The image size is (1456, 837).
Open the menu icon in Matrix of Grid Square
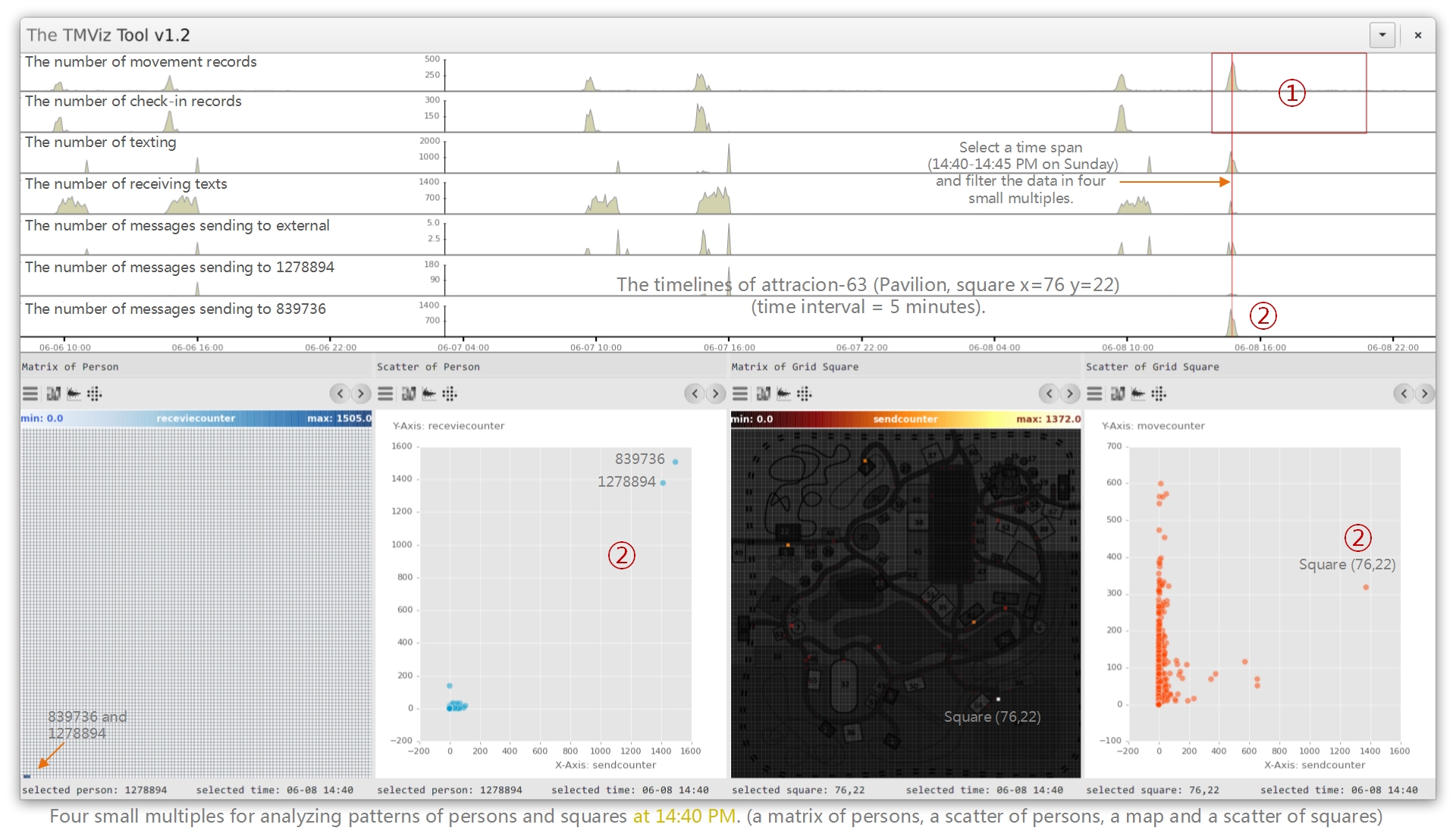pos(740,393)
